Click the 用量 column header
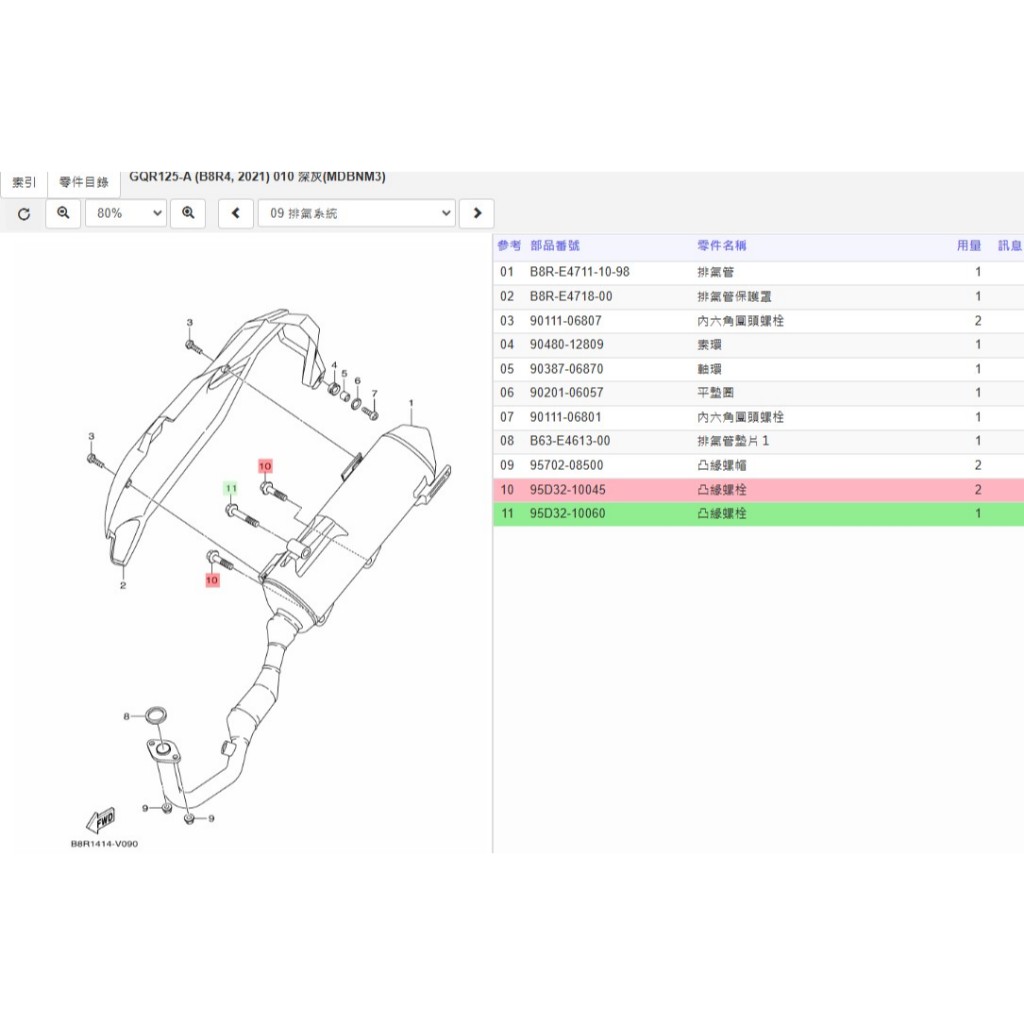This screenshot has height=1024, width=1024. 969,246
